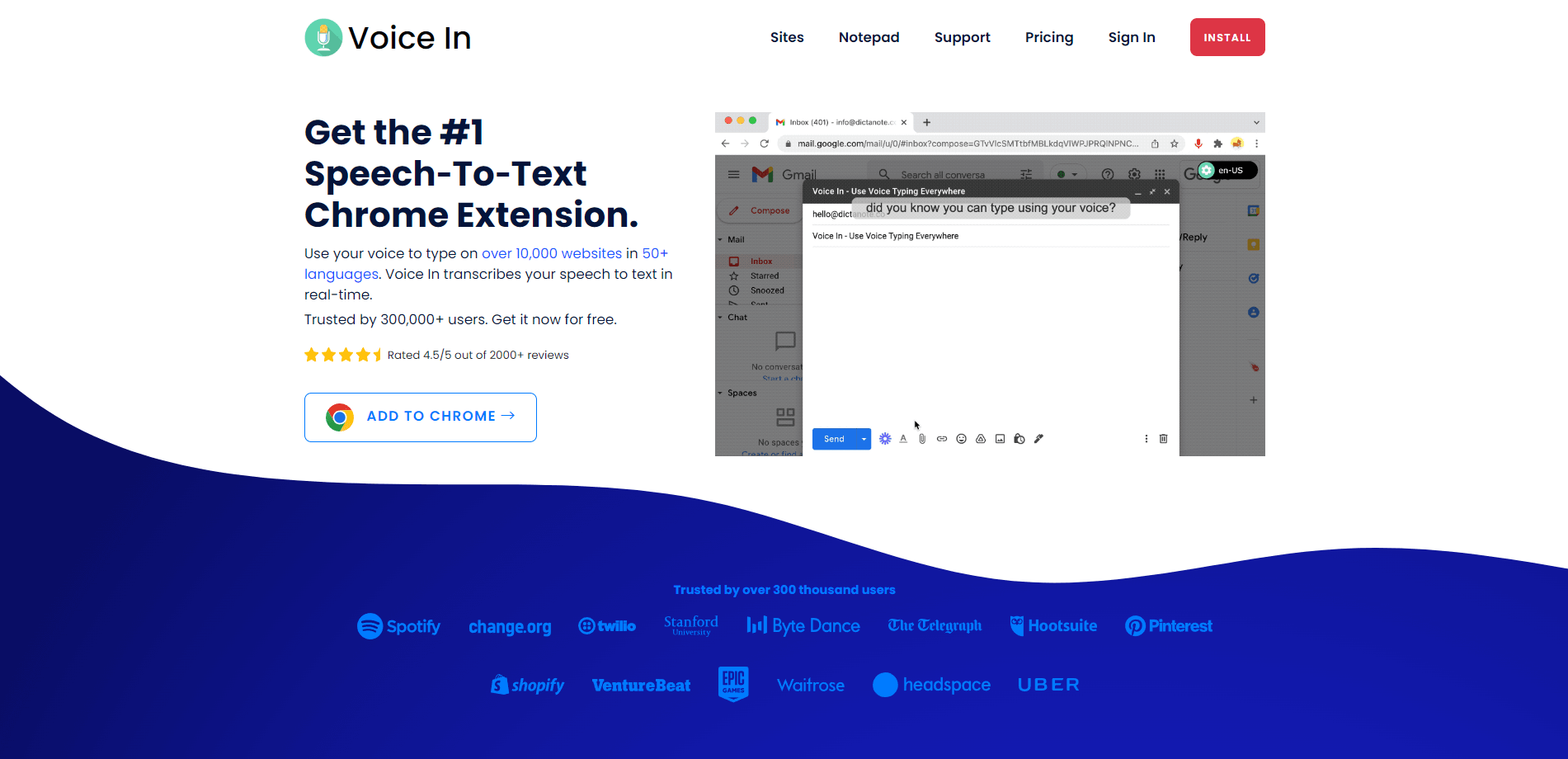Click the bookmark star in demo address bar
The width and height of the screenshot is (1568, 759).
click(1175, 144)
